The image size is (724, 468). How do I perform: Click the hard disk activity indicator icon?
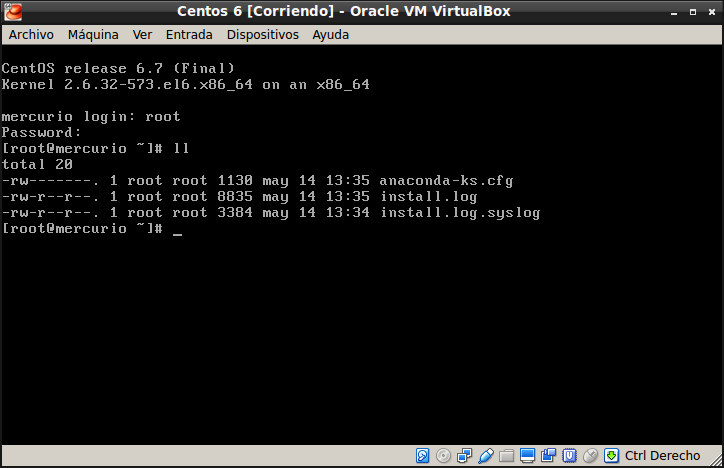point(423,456)
